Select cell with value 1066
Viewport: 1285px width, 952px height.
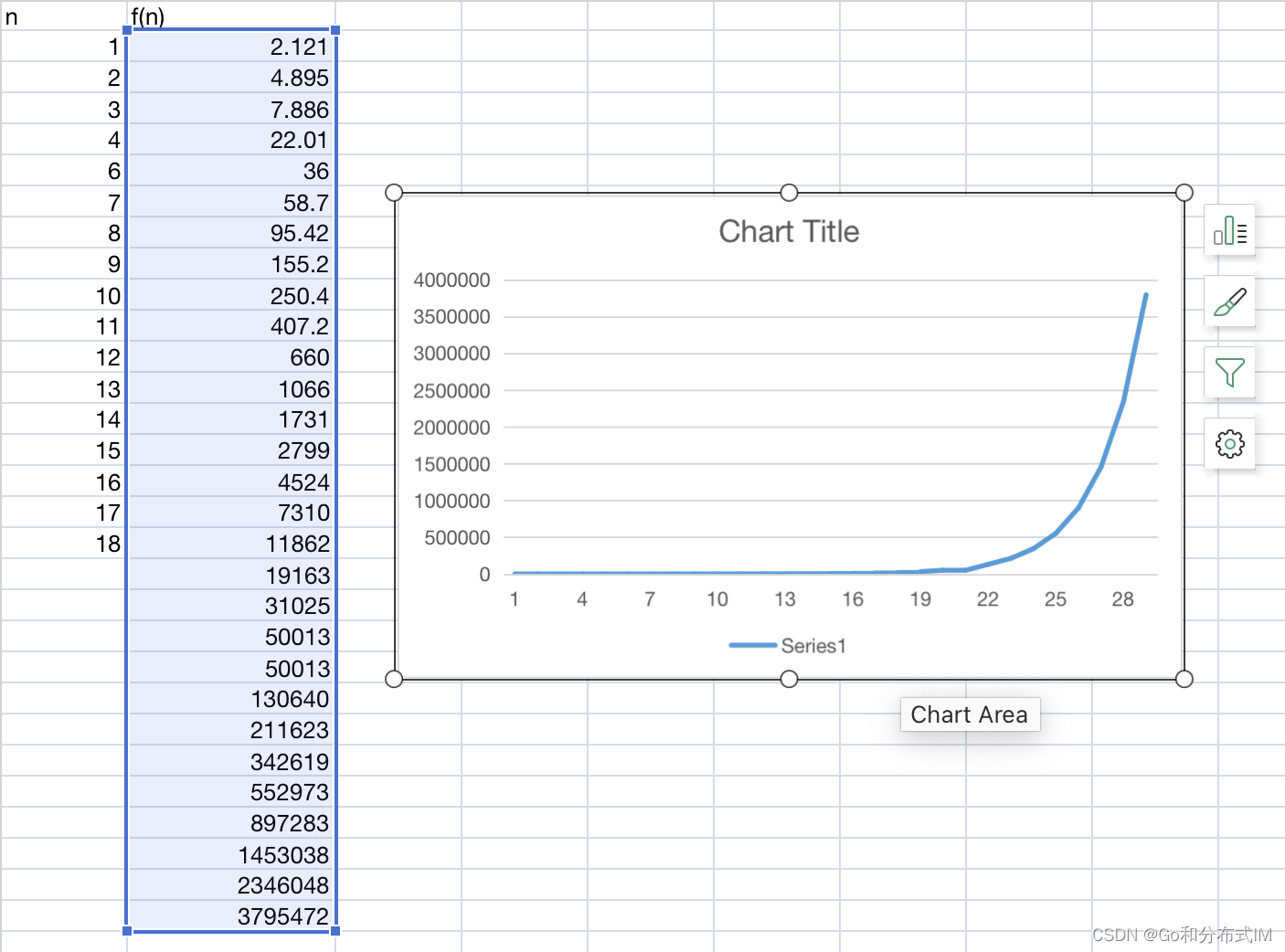(231, 388)
